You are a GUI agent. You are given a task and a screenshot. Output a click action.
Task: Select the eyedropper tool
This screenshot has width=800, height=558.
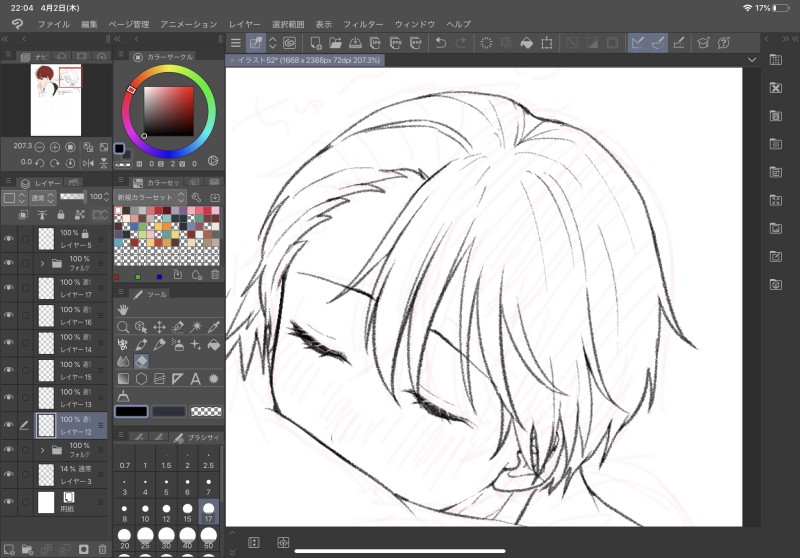click(x=214, y=327)
